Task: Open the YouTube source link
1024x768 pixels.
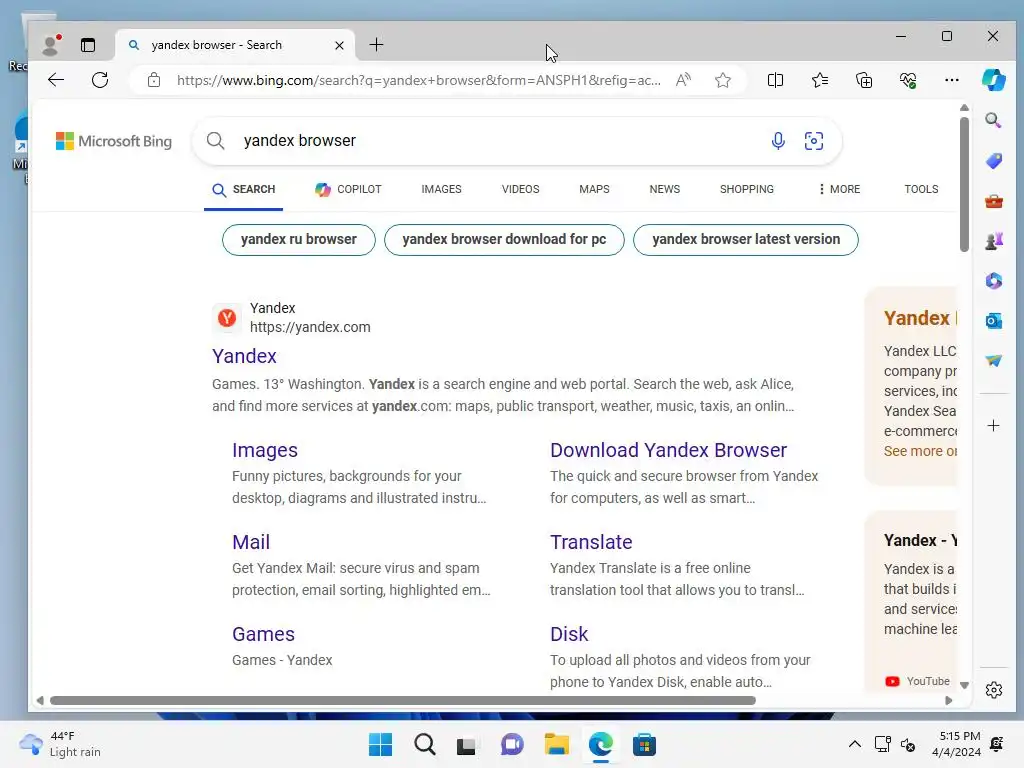Action: pos(918,681)
